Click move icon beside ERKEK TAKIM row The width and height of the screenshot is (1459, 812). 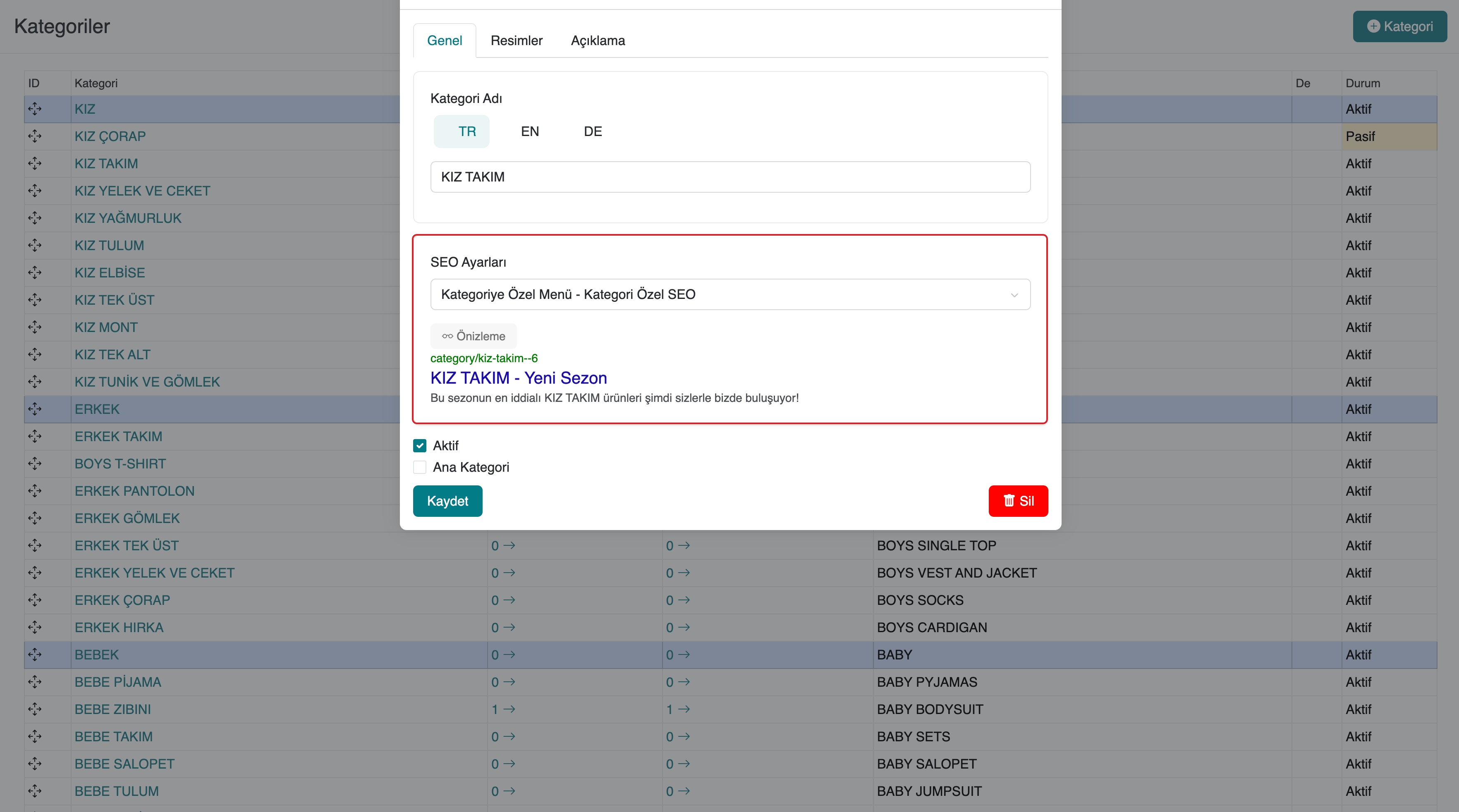(x=35, y=436)
